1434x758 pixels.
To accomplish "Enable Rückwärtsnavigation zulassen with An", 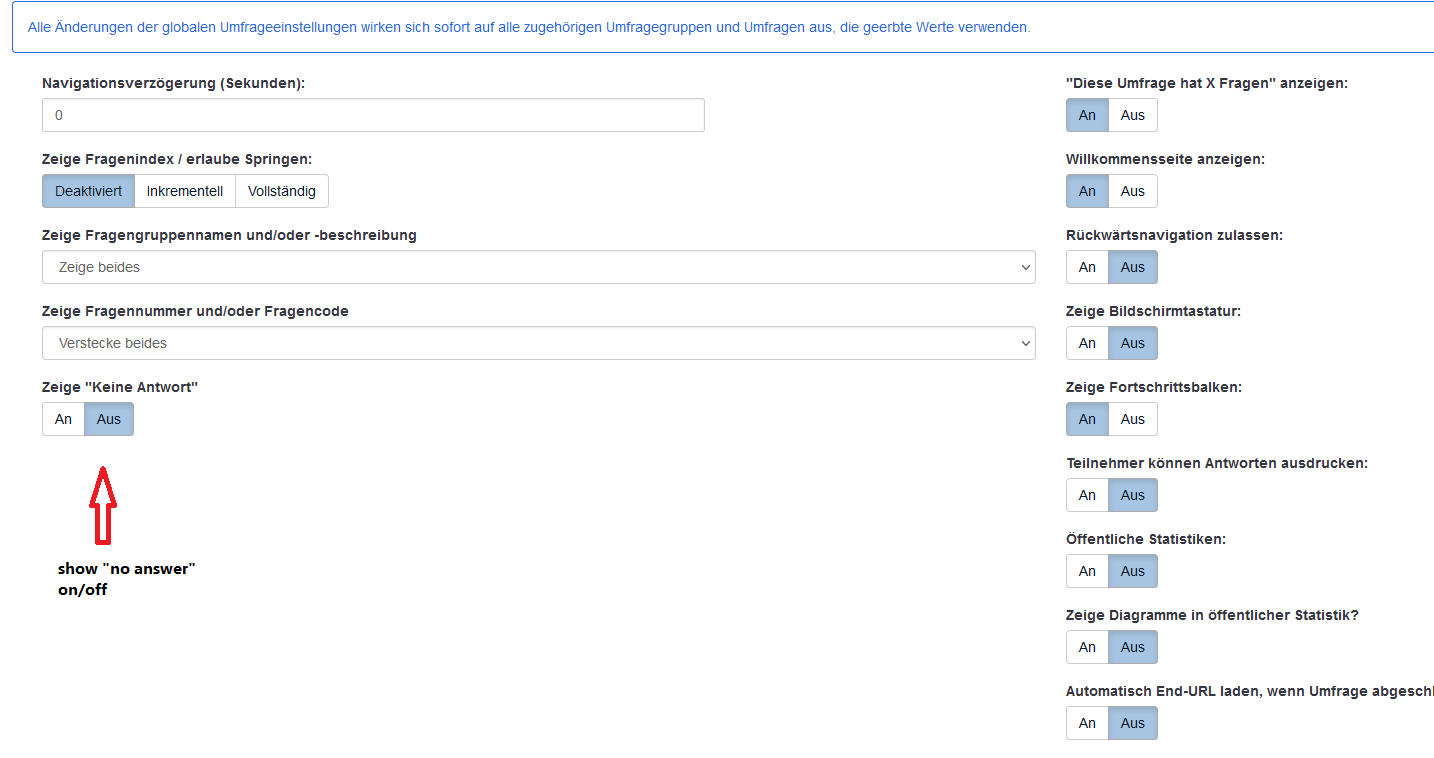I will pos(1087,267).
